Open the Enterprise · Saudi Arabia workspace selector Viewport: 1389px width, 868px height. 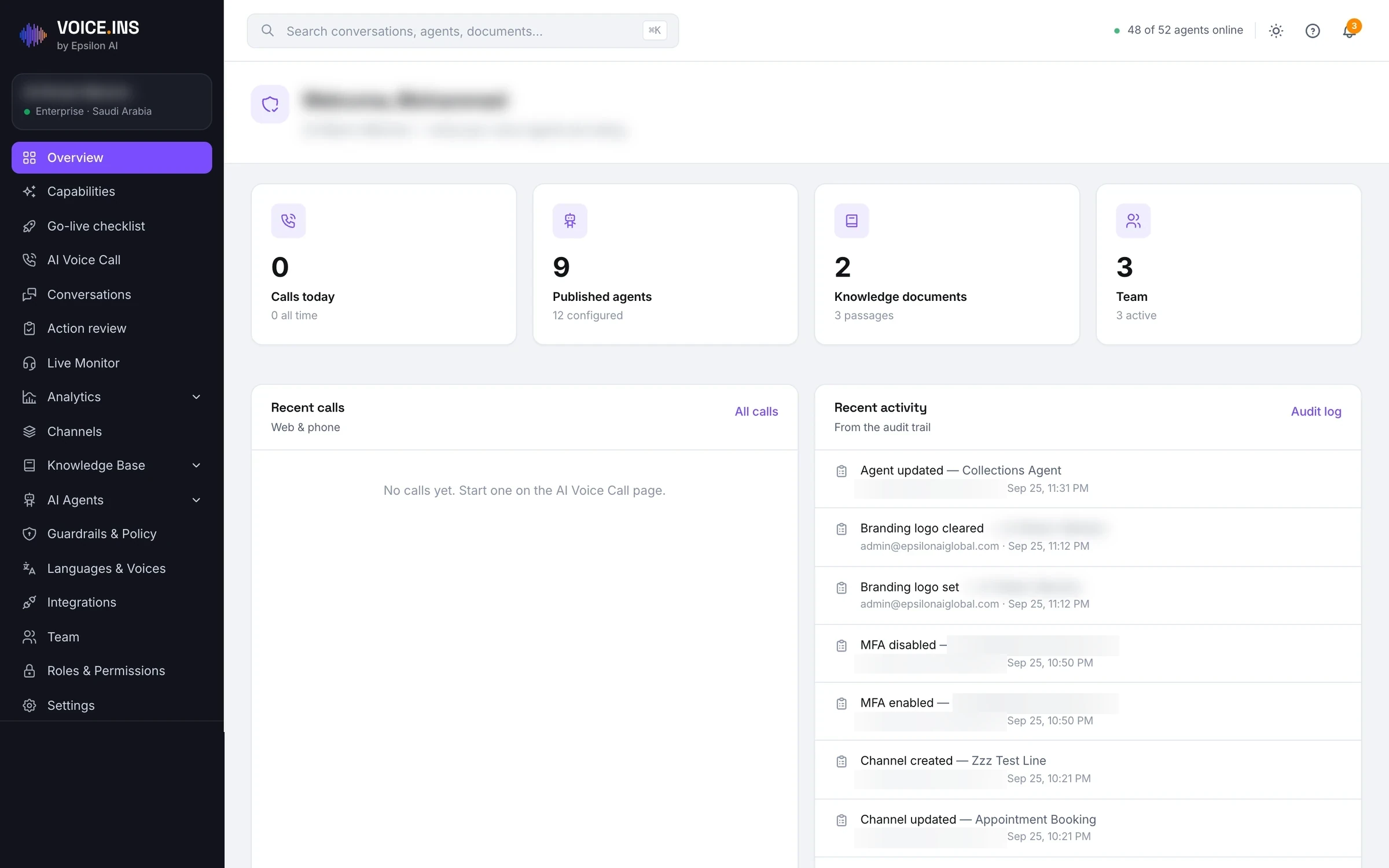[x=112, y=101]
